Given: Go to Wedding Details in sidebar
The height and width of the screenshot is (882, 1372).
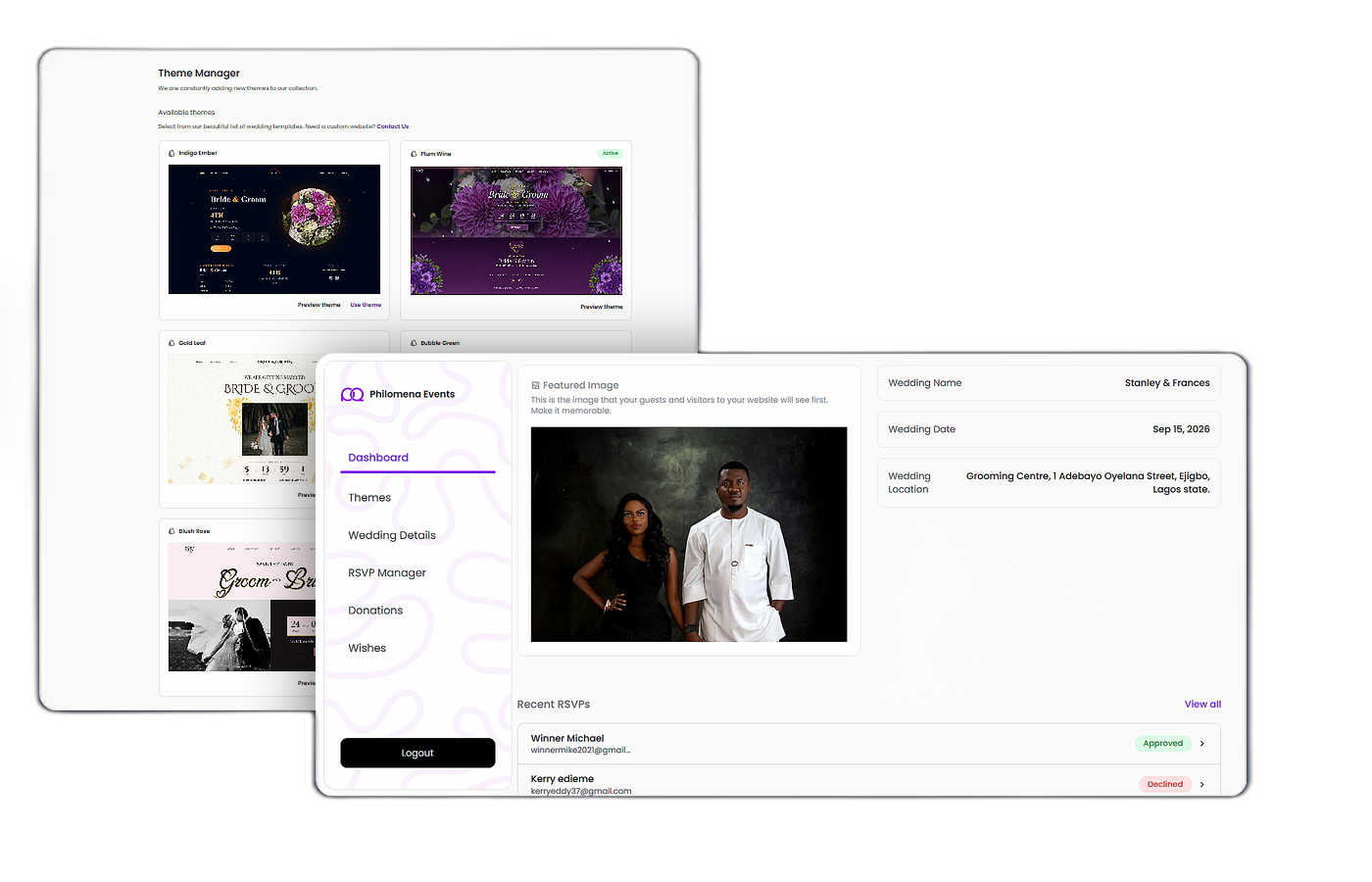Looking at the screenshot, I should pyautogui.click(x=392, y=535).
